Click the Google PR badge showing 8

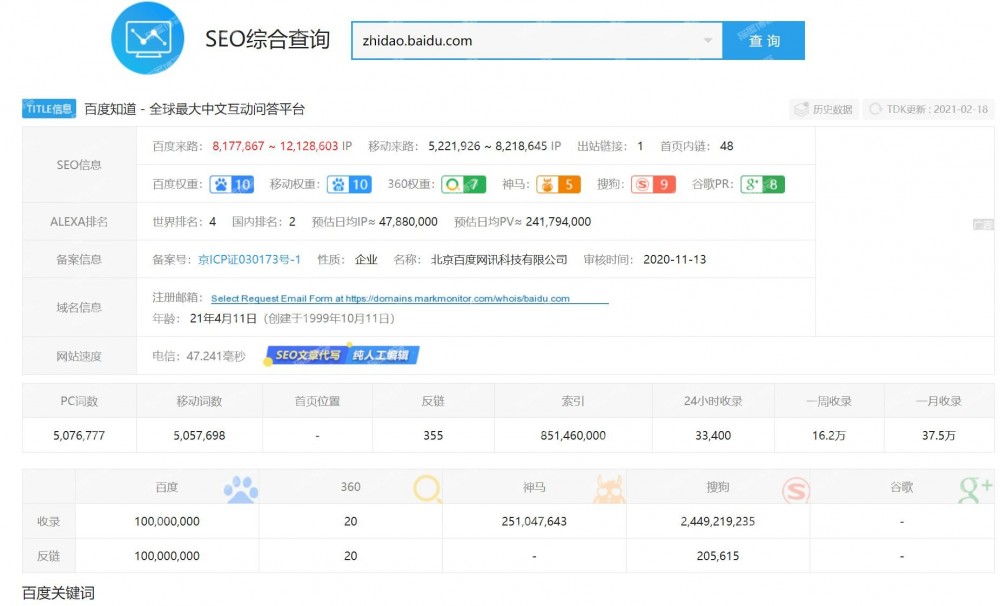coord(763,185)
